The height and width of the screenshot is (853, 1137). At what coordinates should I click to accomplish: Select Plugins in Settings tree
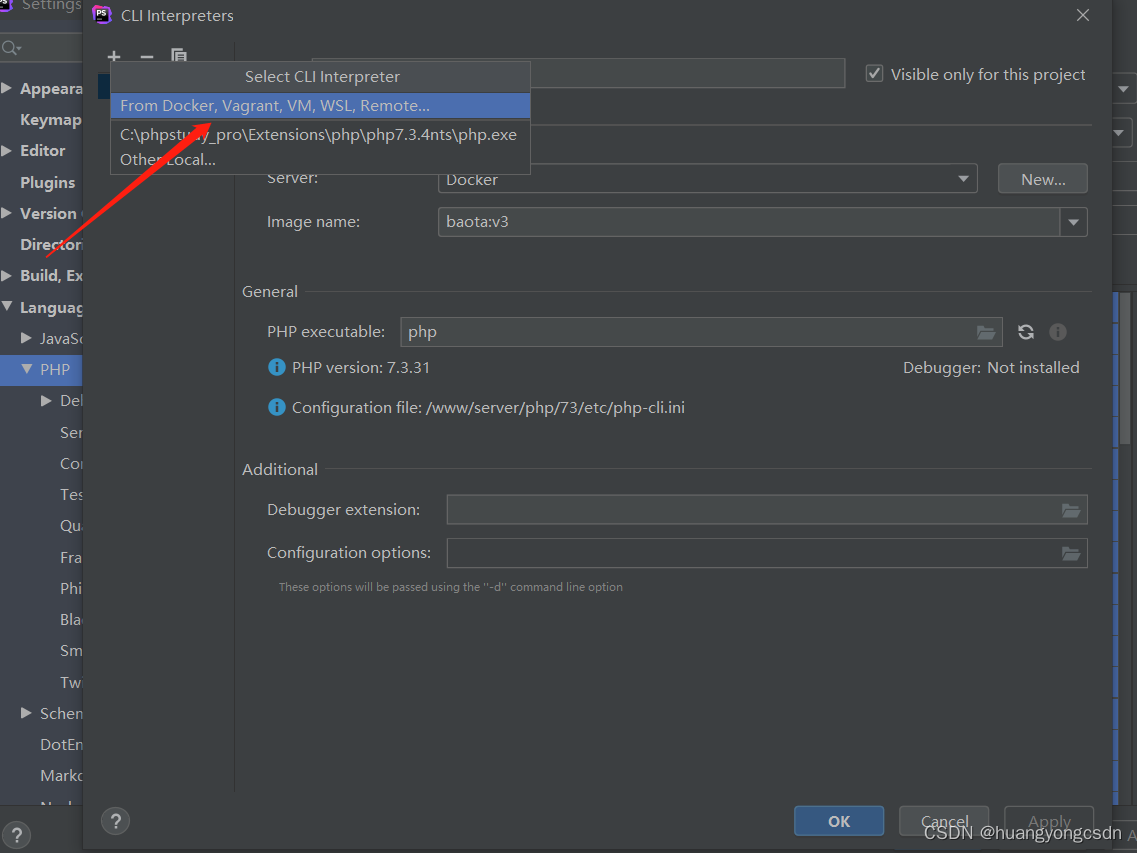coord(48,183)
